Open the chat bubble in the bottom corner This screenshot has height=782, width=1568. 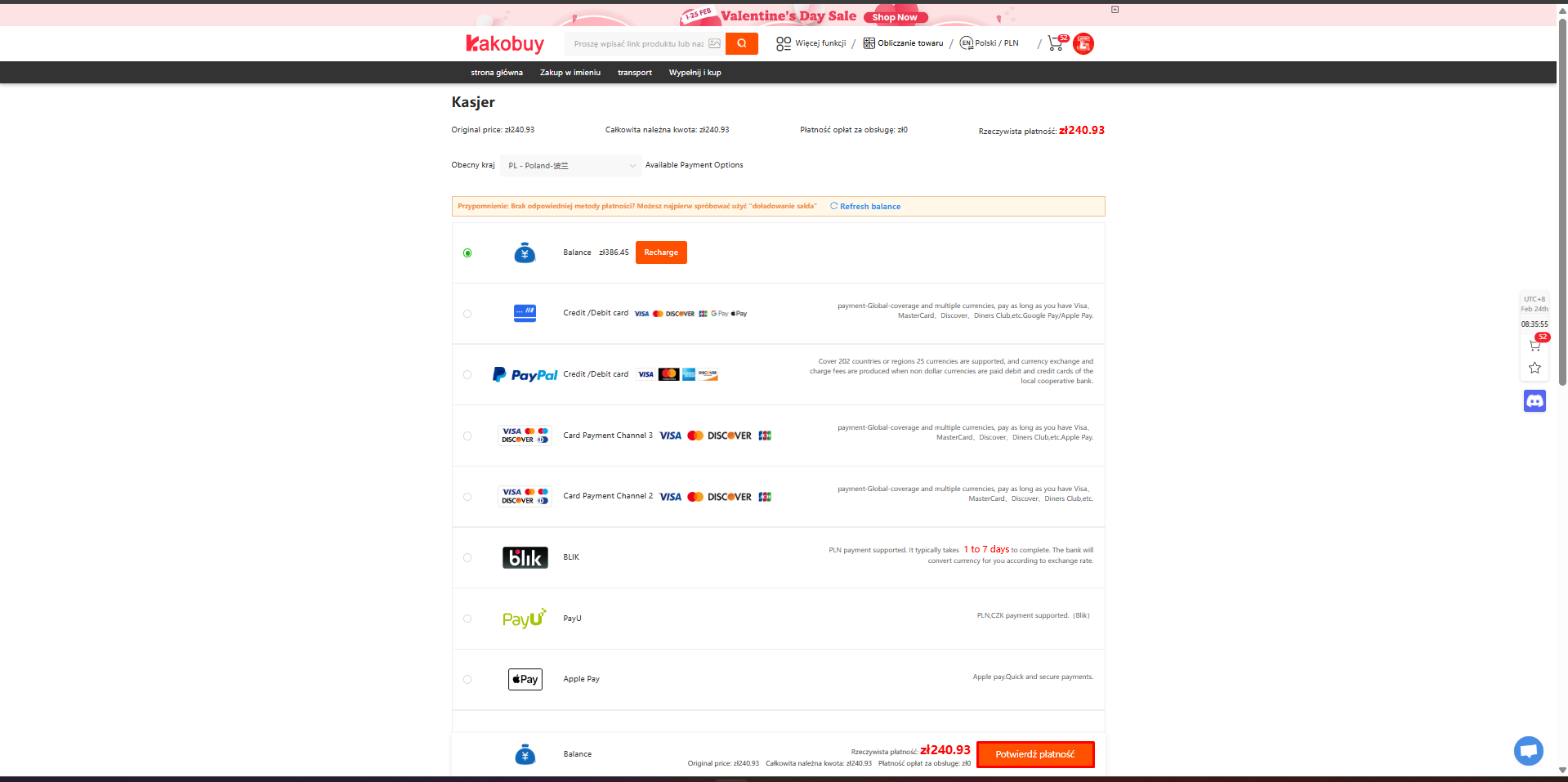coord(1527,750)
